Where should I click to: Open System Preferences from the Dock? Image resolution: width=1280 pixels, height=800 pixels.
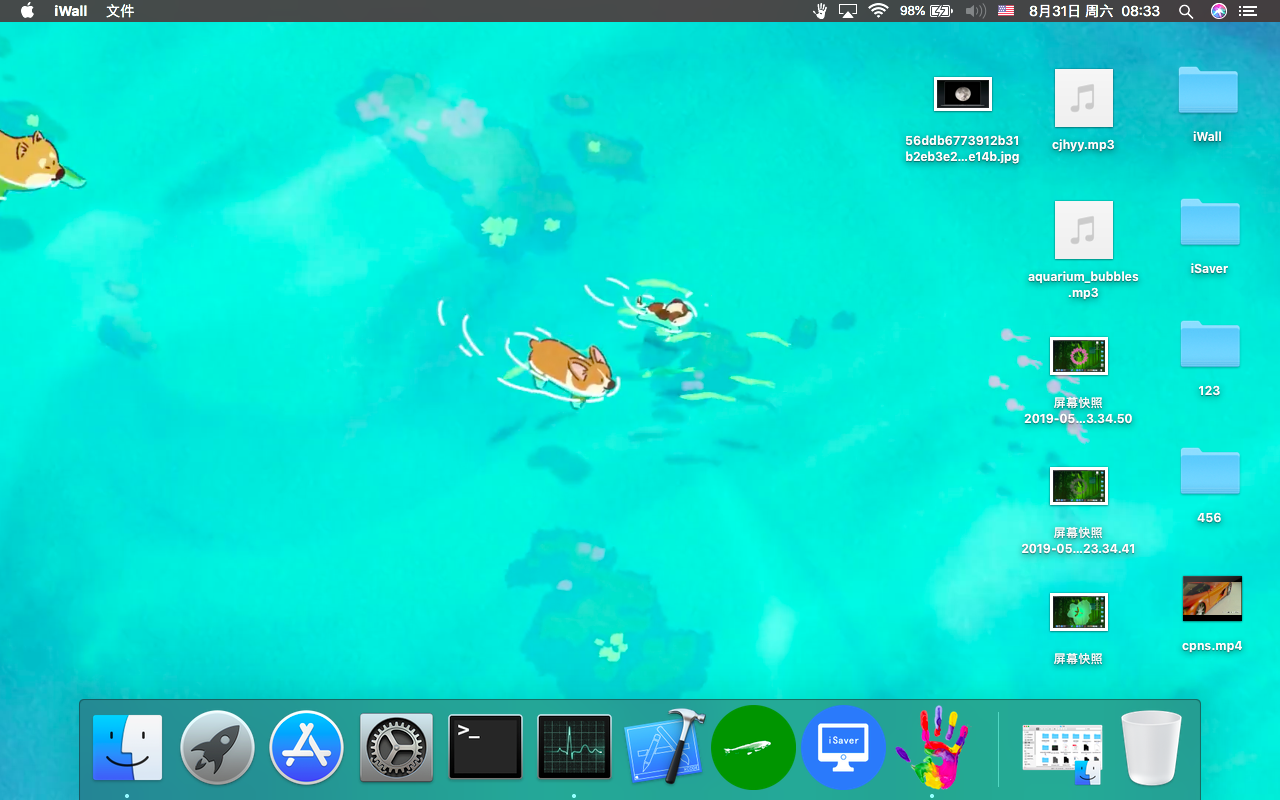[x=396, y=747]
